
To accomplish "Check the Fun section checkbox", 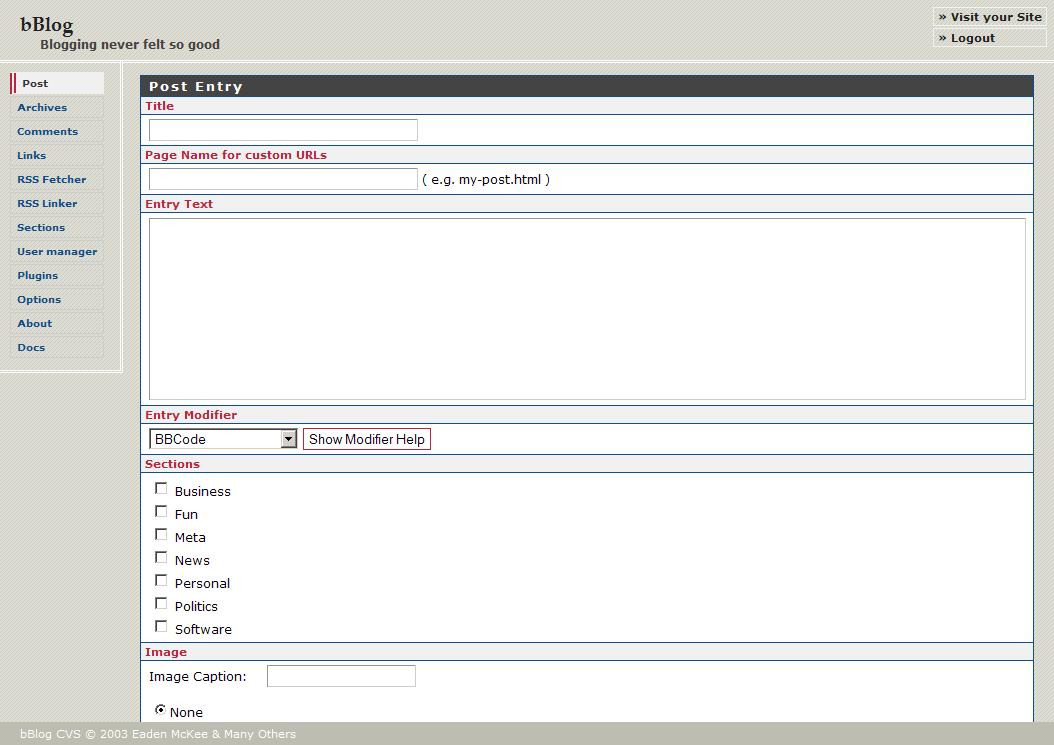I will point(161,512).
